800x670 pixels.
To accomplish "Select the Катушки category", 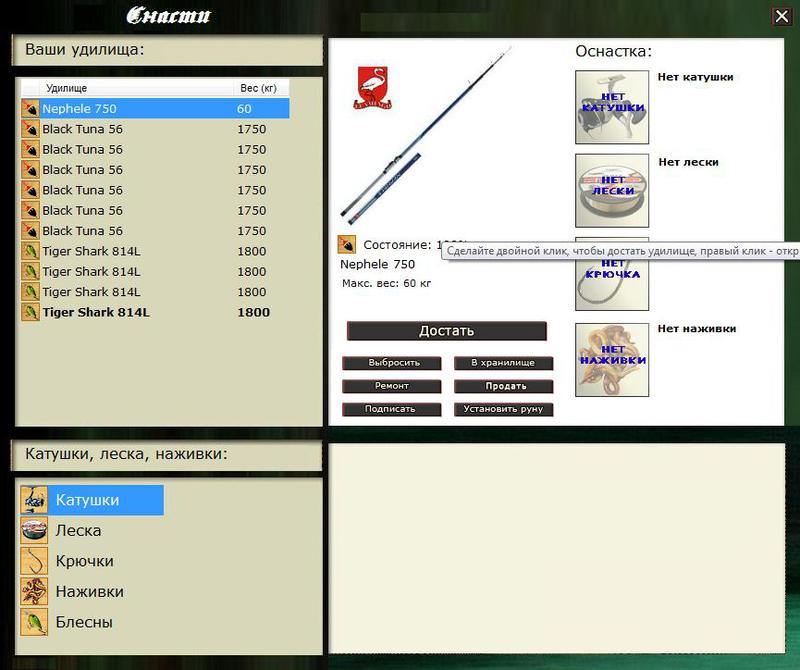I will [92, 500].
